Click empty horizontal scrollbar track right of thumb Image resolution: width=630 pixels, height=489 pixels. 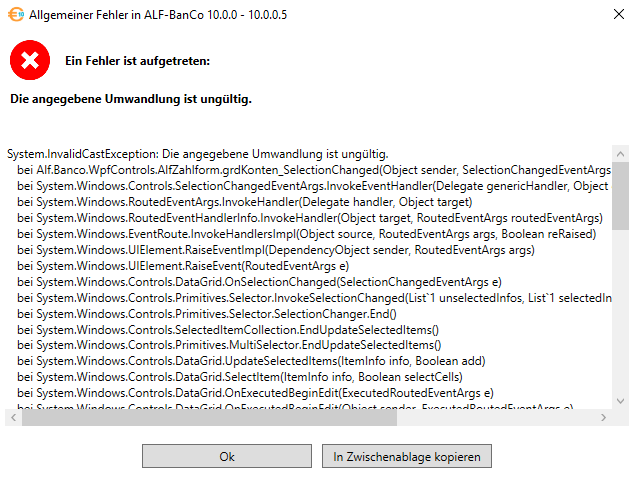496,417
